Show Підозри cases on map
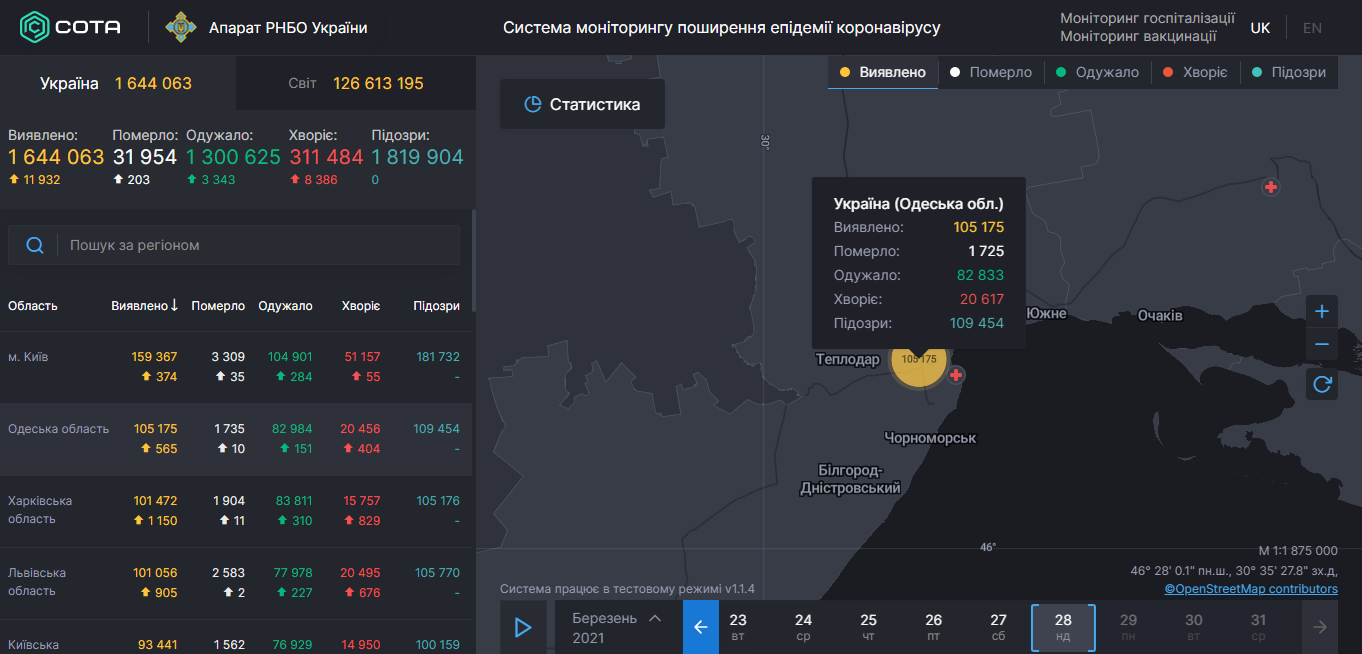The image size is (1362, 654). pyautogui.click(x=1289, y=72)
